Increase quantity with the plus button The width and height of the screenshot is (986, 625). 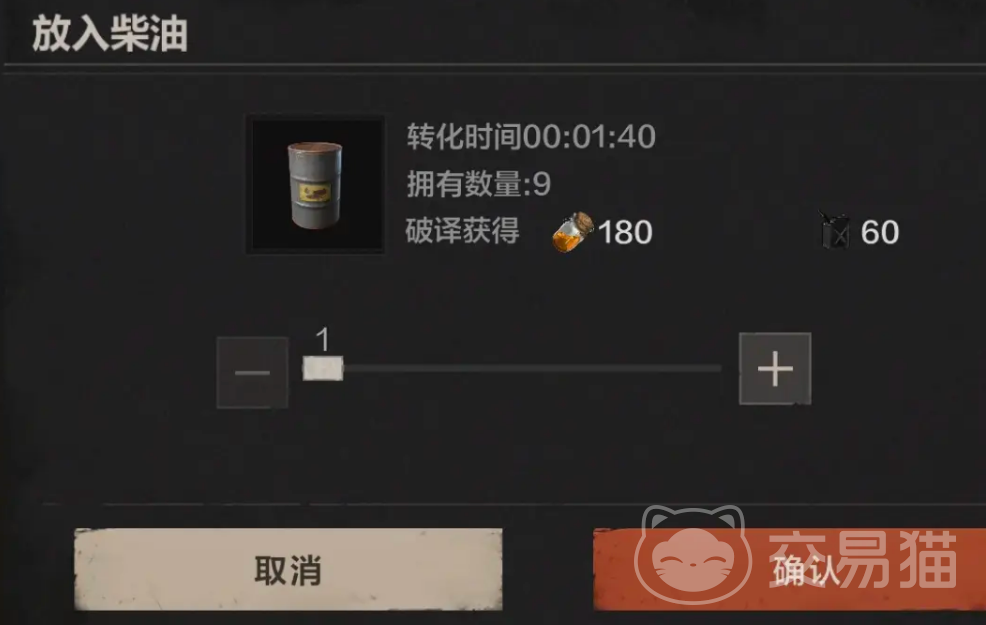tap(775, 368)
